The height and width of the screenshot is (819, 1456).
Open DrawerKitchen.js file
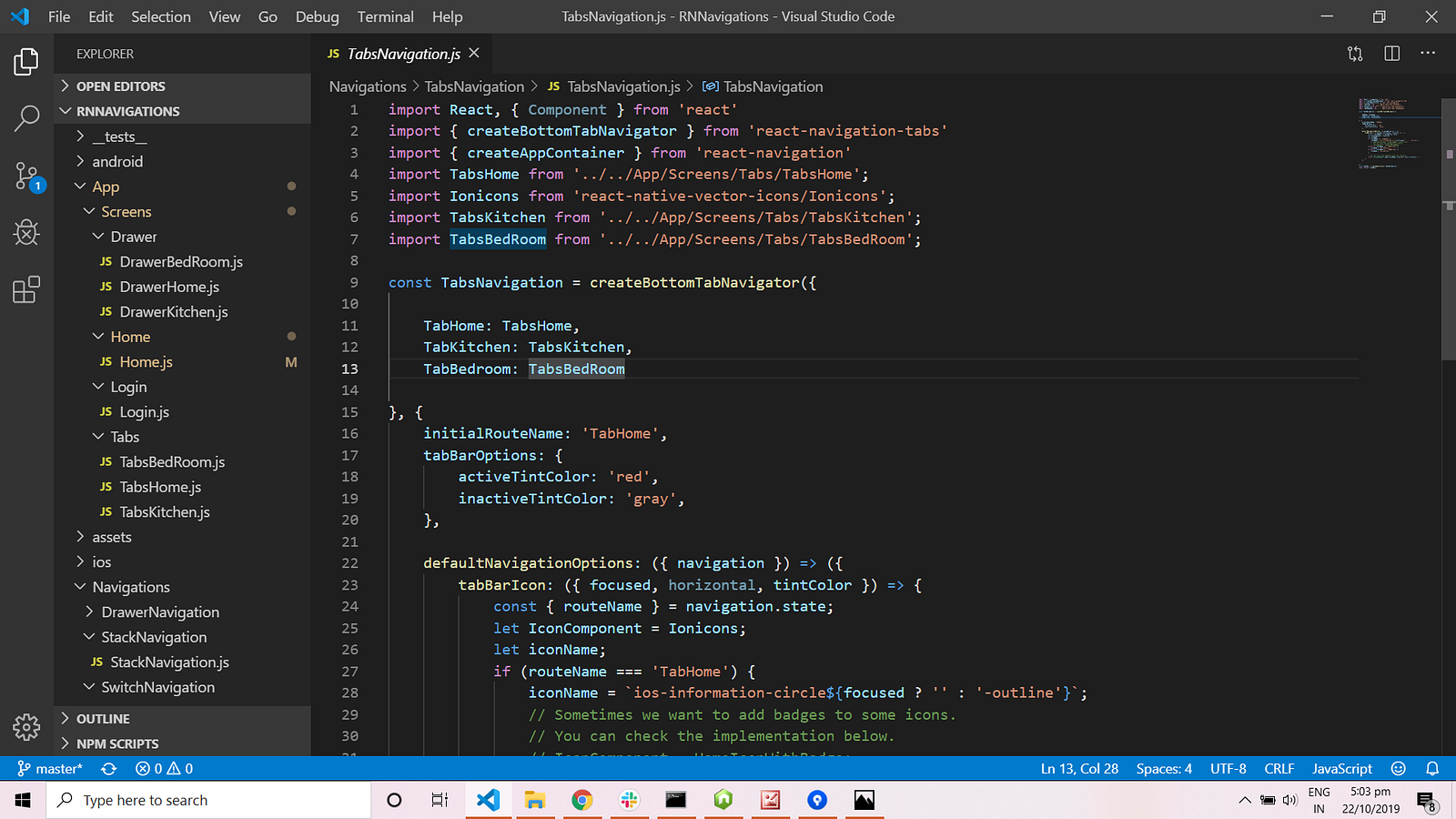182,312
